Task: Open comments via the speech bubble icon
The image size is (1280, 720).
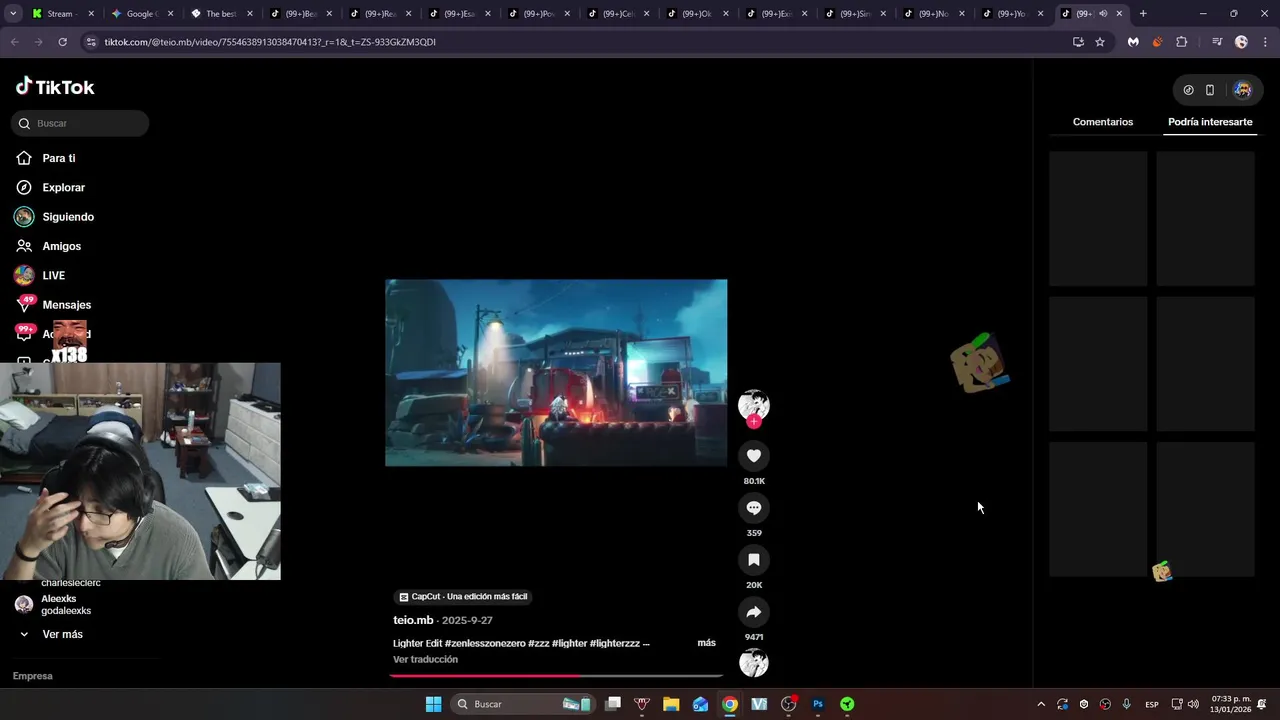Action: coord(754,508)
